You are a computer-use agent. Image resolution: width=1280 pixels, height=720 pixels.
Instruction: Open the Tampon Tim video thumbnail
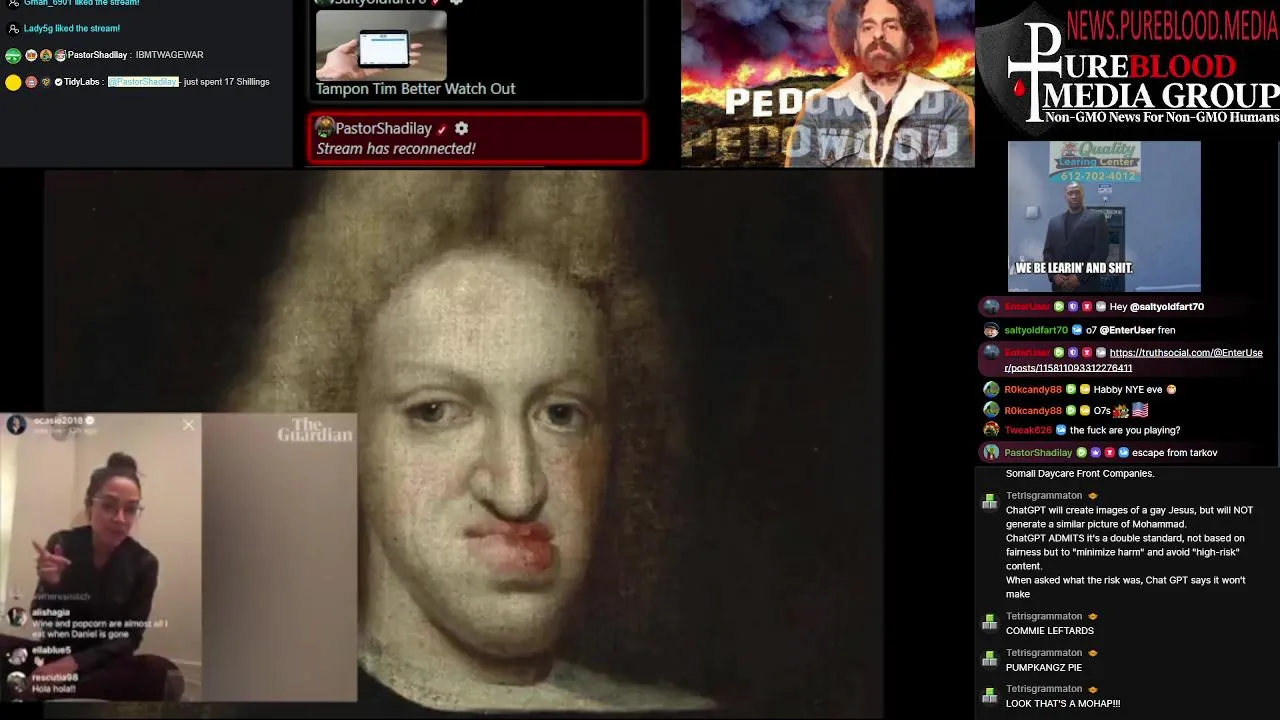click(381, 45)
